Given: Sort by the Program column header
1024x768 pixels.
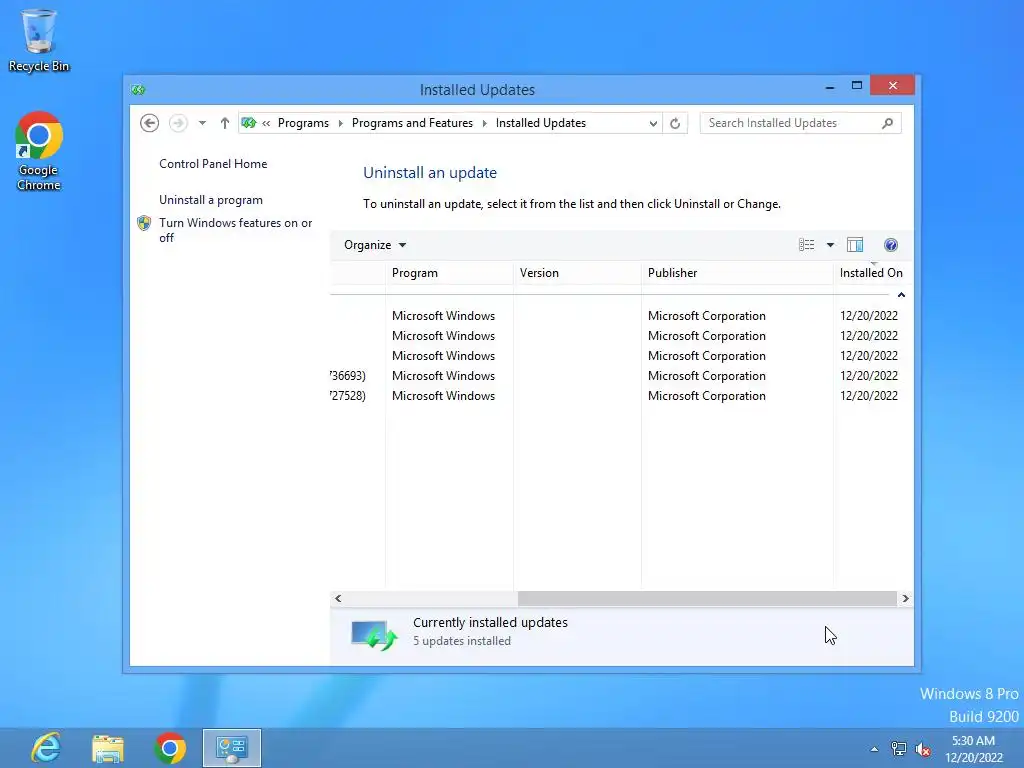Looking at the screenshot, I should click(449, 273).
